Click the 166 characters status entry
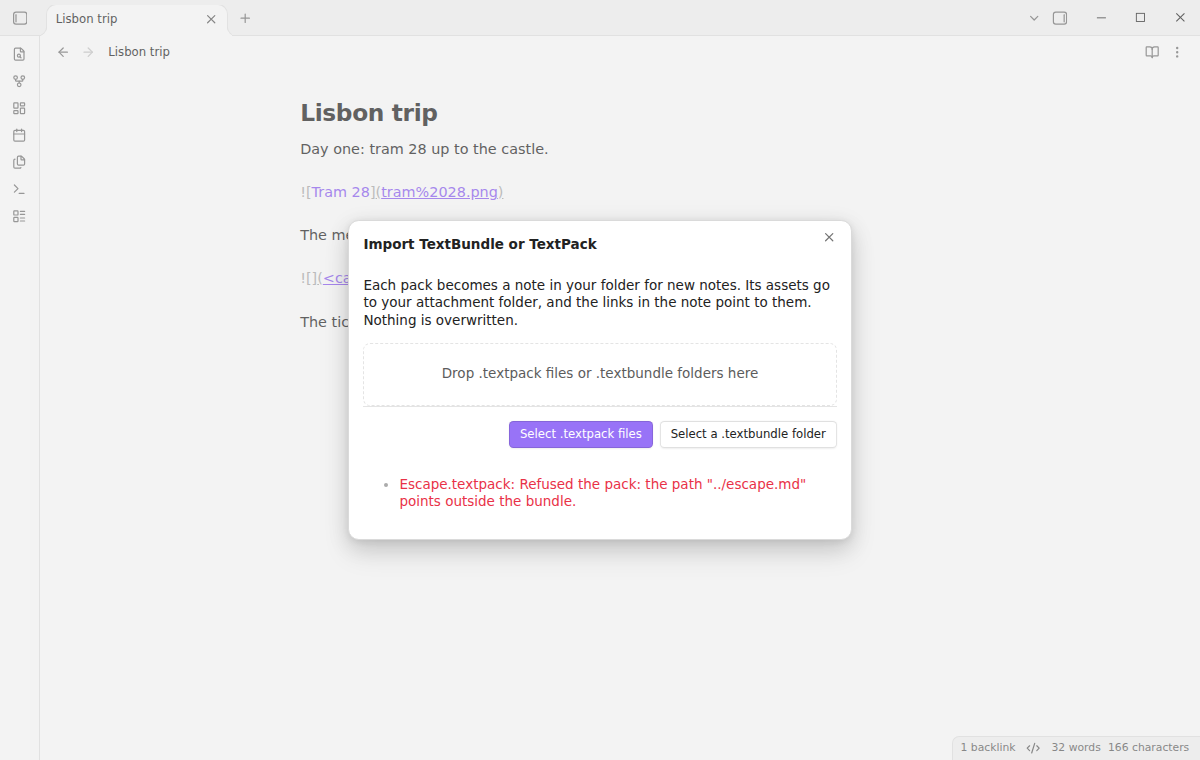This screenshot has height=760, width=1200. pyautogui.click(x=1148, y=748)
